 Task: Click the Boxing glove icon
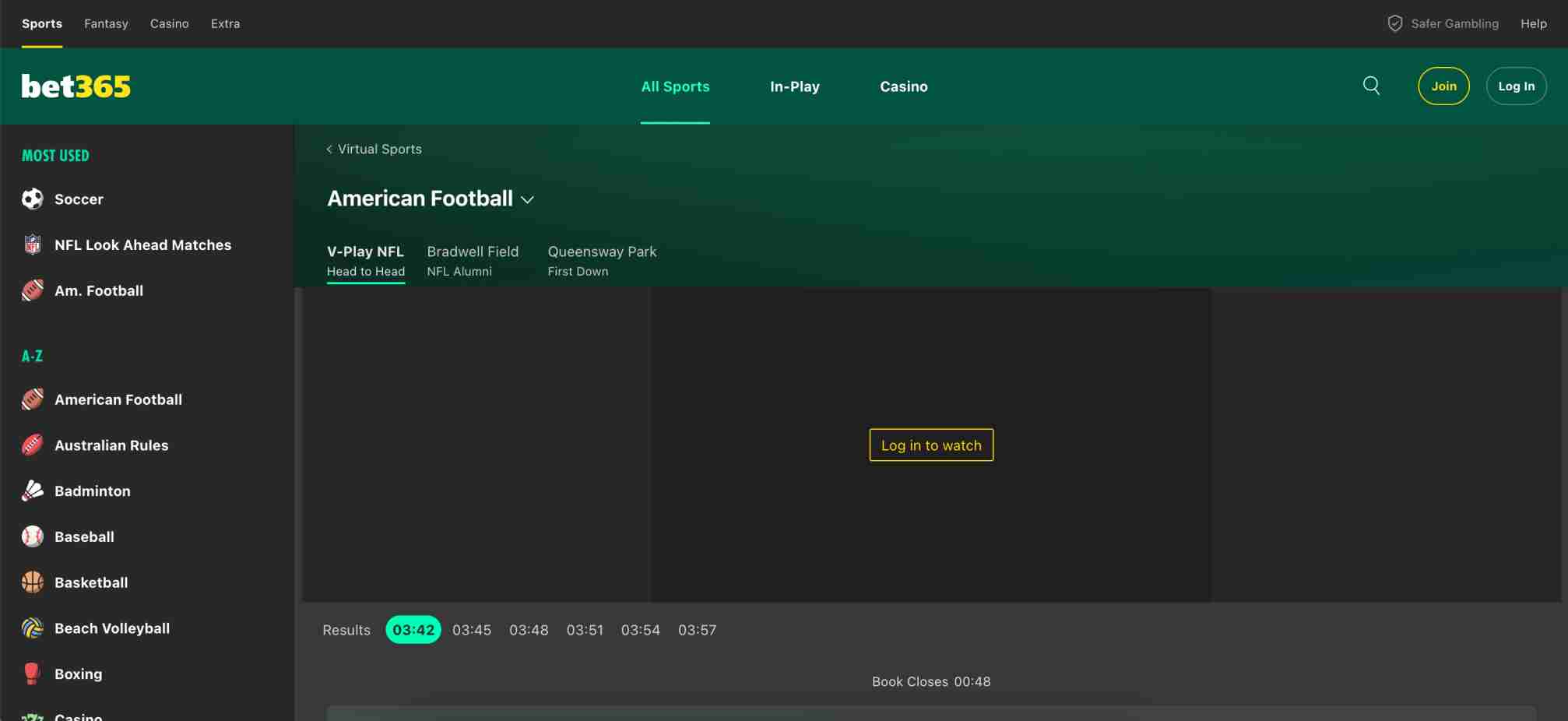tap(33, 674)
